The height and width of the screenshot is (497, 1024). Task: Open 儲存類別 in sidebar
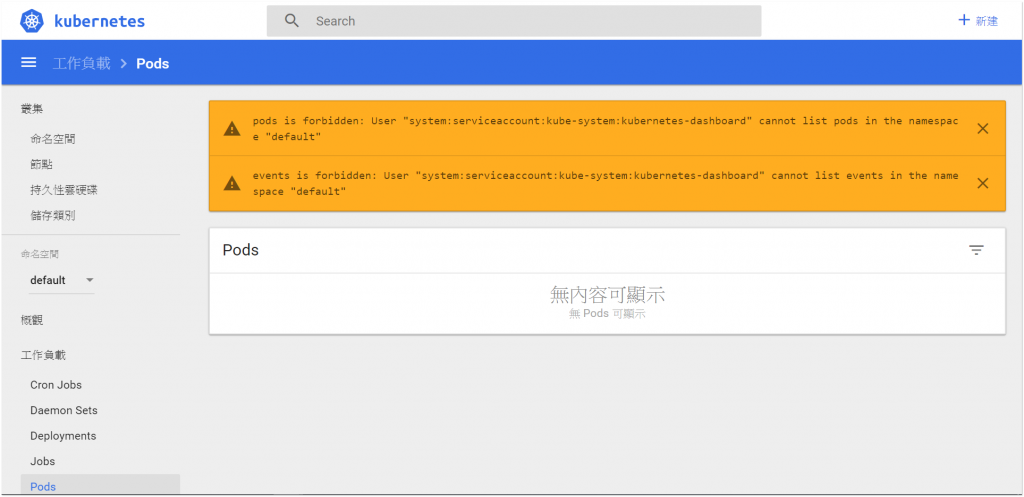coord(53,216)
